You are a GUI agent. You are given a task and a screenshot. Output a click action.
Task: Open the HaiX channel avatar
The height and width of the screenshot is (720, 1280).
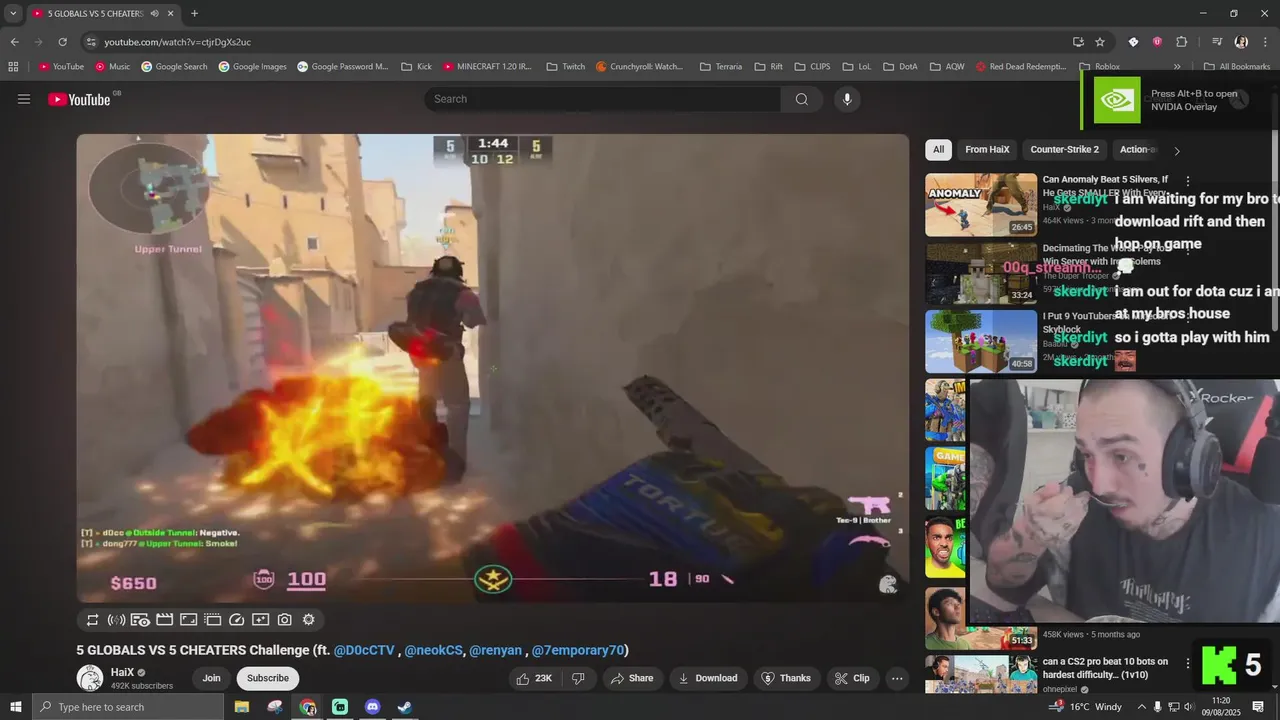click(90, 679)
